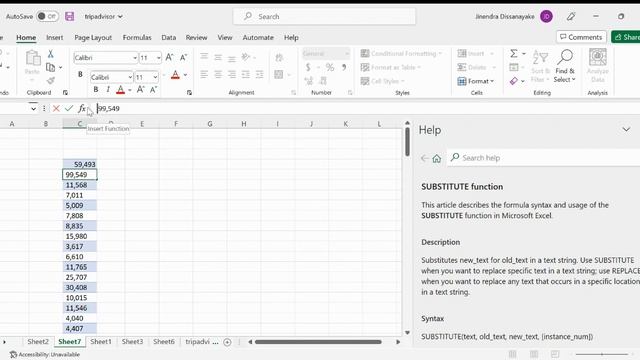Click the Insert Function fx icon
This screenshot has width=640, height=360.
point(82,109)
